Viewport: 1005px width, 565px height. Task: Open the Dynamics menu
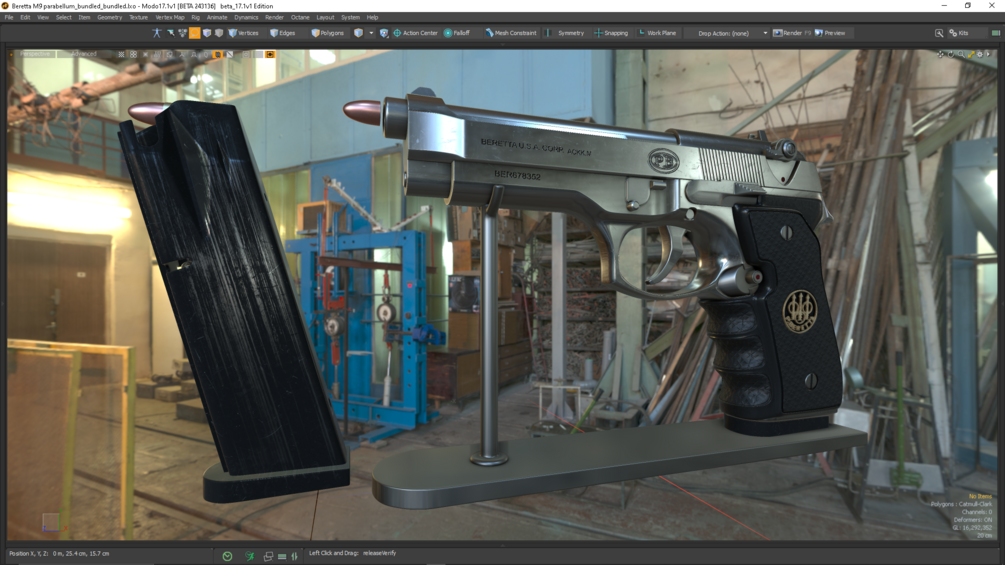coord(246,17)
